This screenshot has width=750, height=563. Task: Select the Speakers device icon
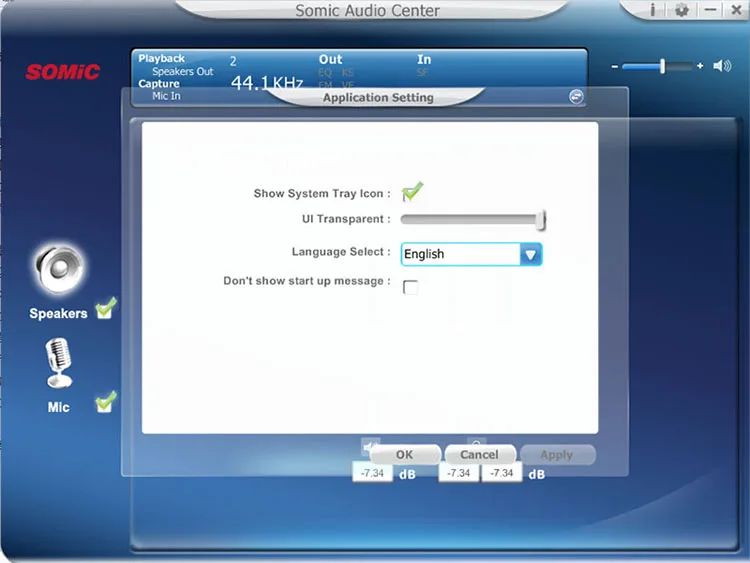pos(59,269)
